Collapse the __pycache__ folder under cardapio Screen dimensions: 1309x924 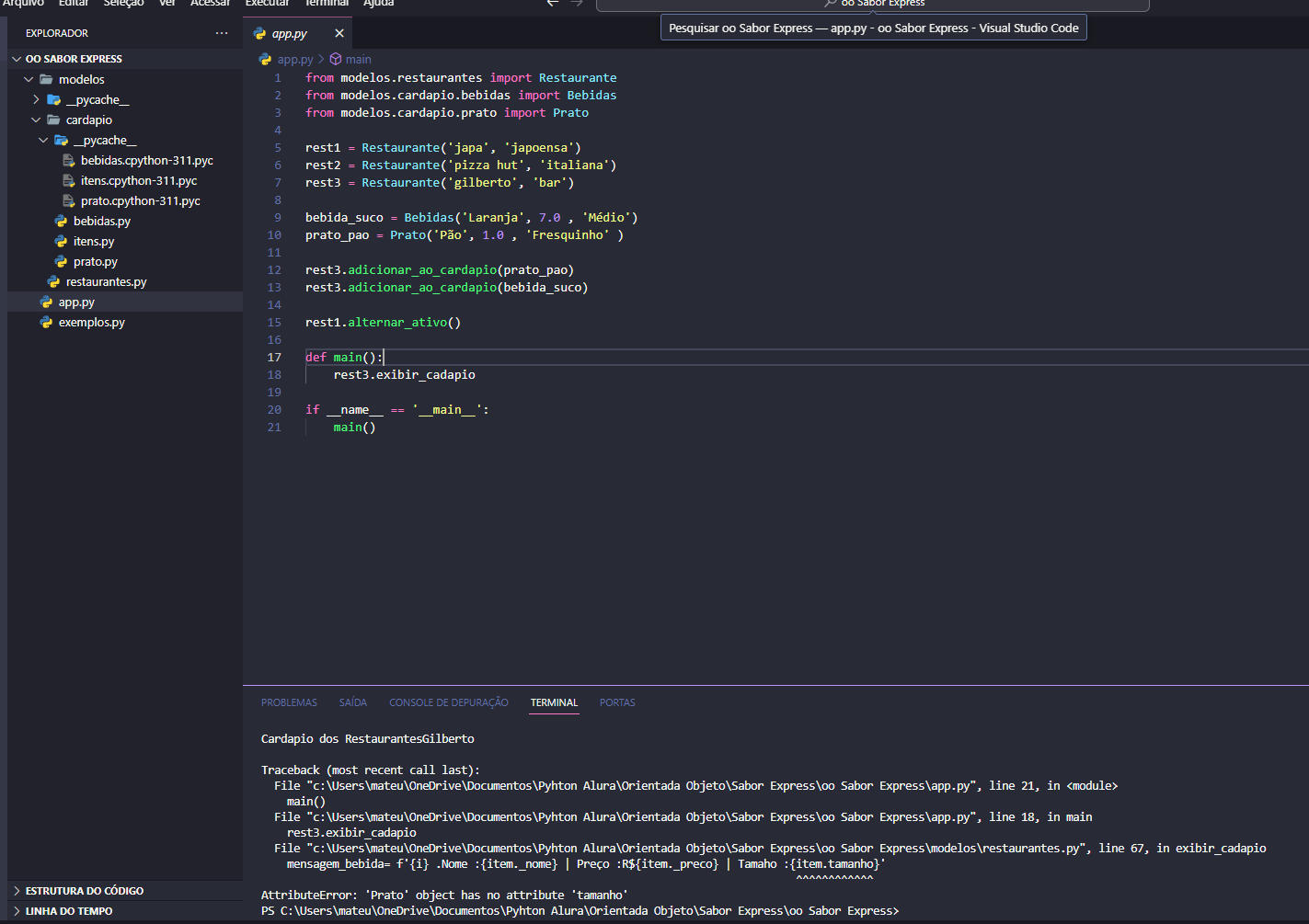click(x=43, y=140)
